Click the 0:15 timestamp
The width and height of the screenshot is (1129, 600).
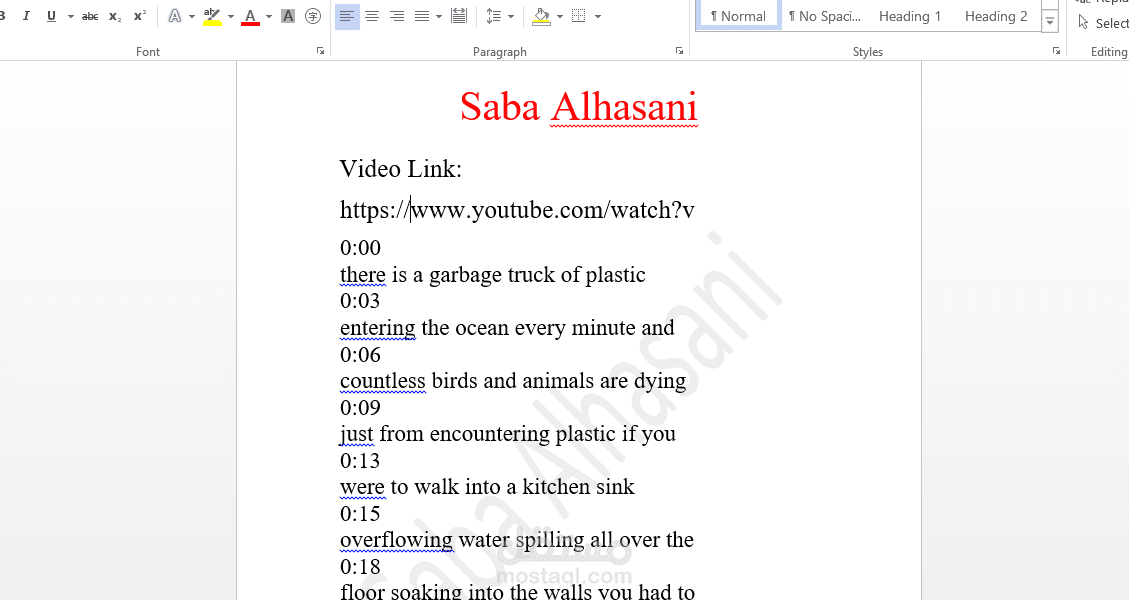point(360,514)
